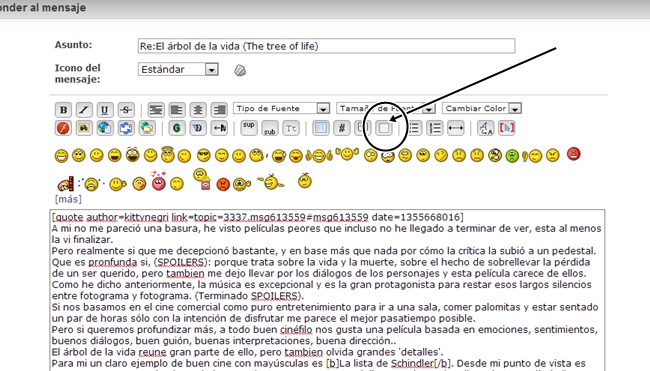Expand the Tamaño de Fuente dropdown
This screenshot has height=371, width=650.
coord(386,108)
